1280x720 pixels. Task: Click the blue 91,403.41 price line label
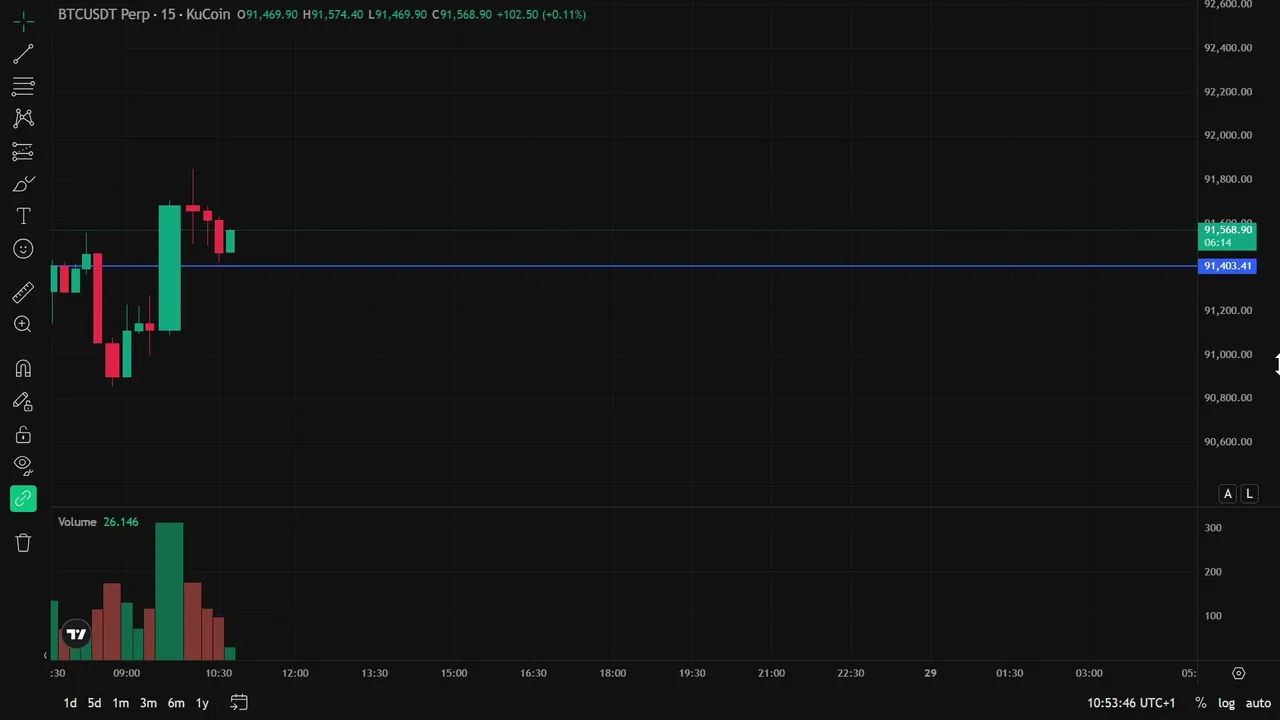[x=1227, y=266]
